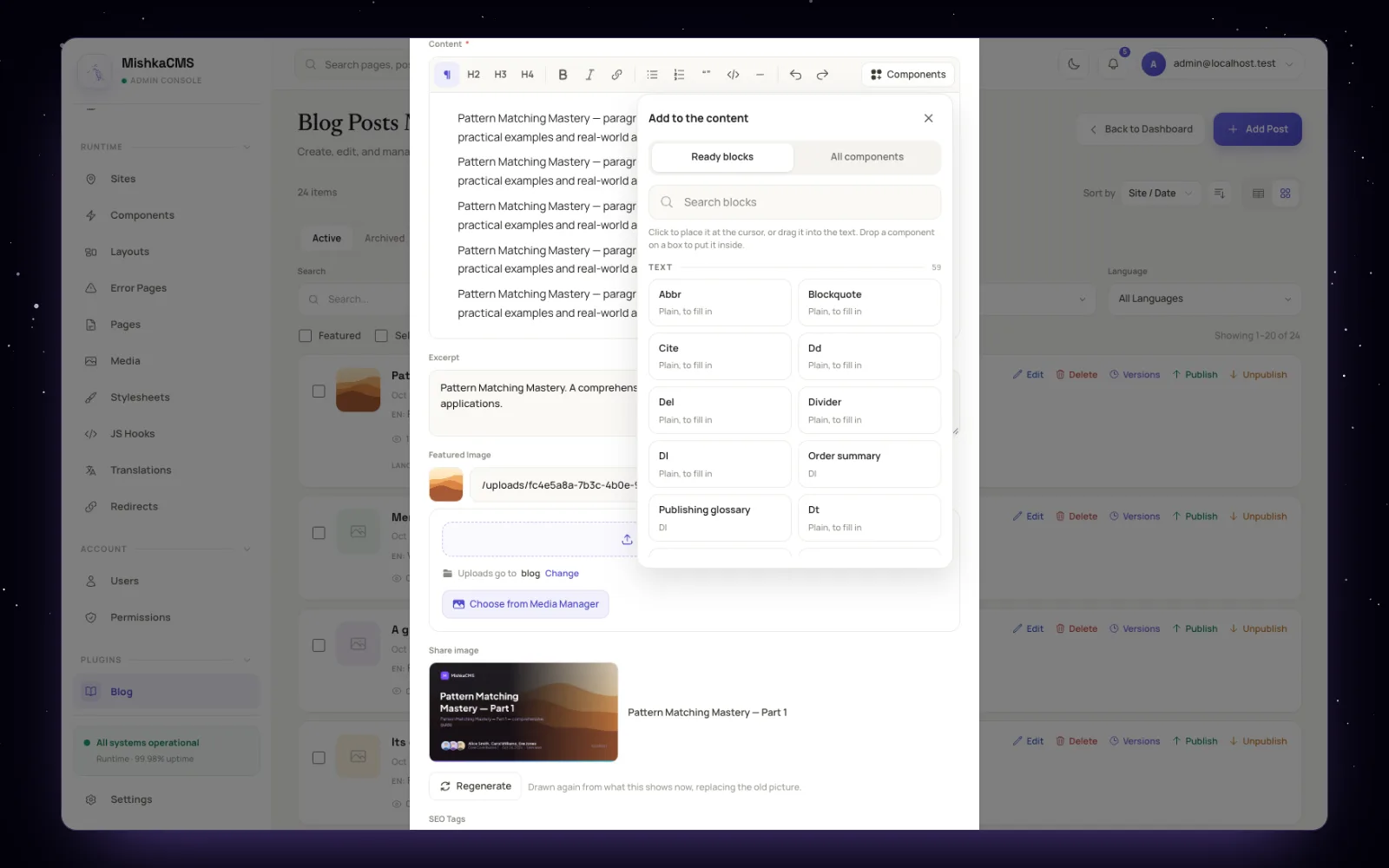The width and height of the screenshot is (1389, 868).
Task: Open the Site / Date sort dropdown
Action: tap(1159, 194)
